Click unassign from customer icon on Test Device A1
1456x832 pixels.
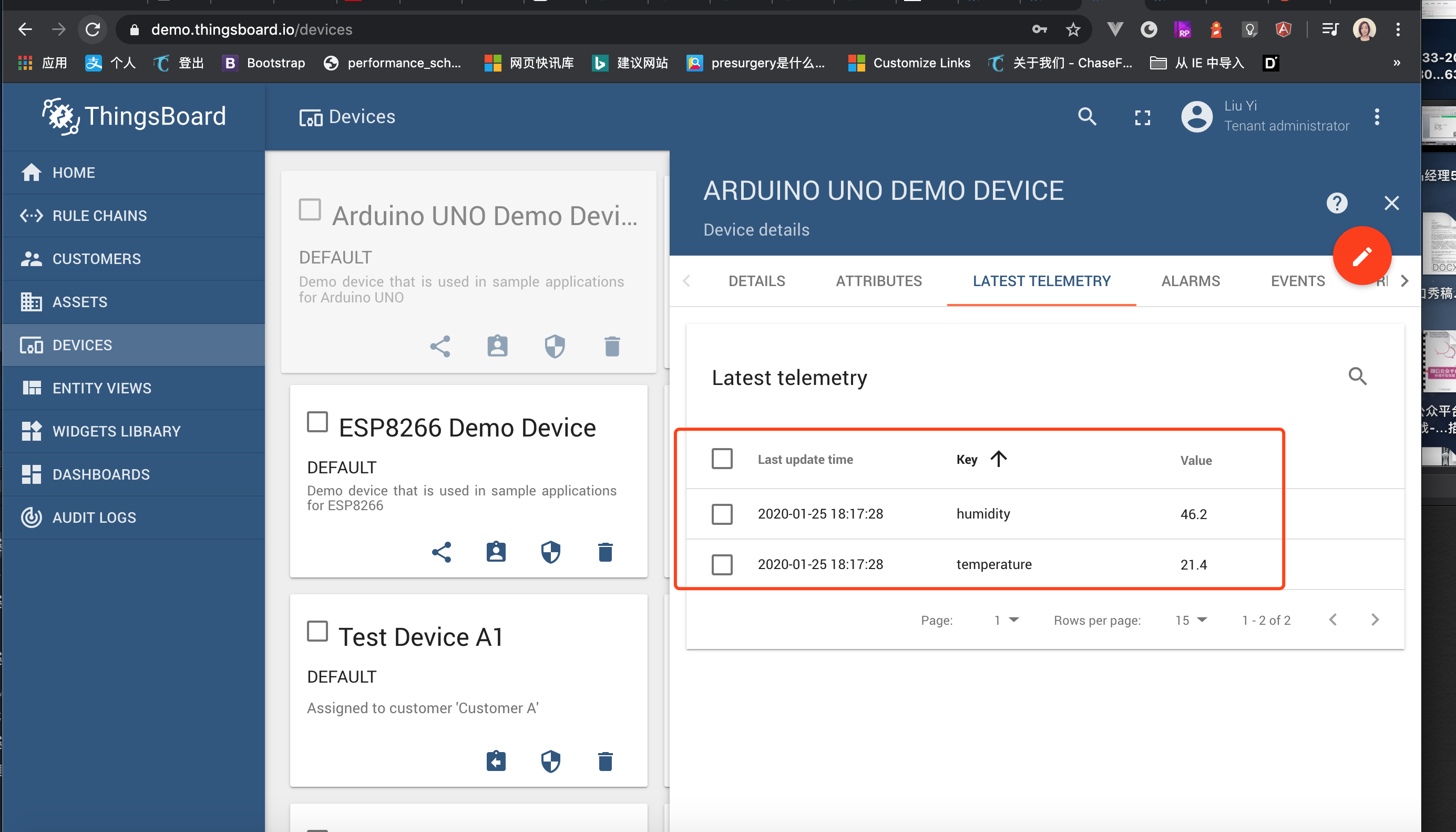pos(496,761)
